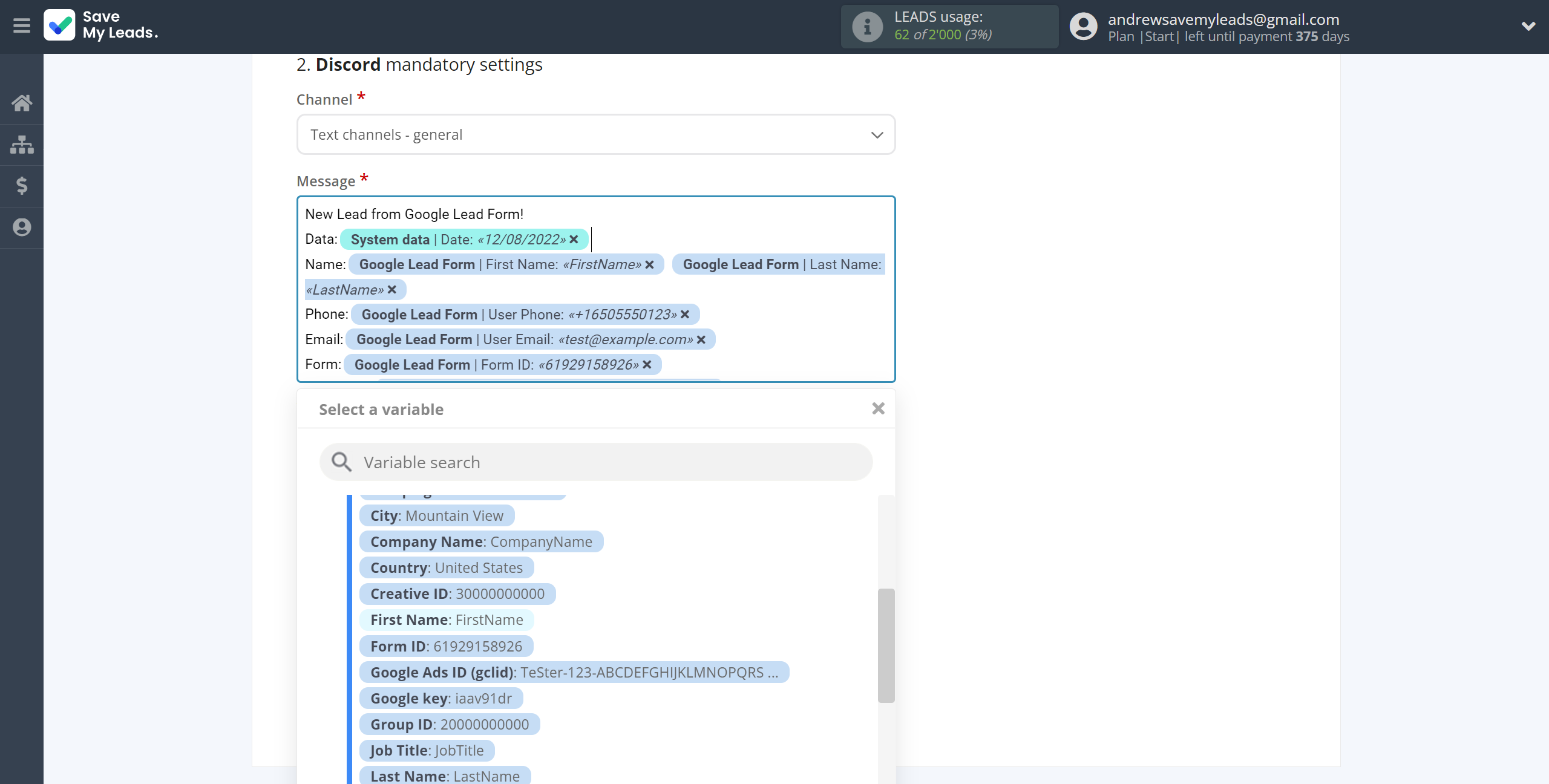
Task: Select the City: Mountain View variable
Action: pyautogui.click(x=437, y=516)
